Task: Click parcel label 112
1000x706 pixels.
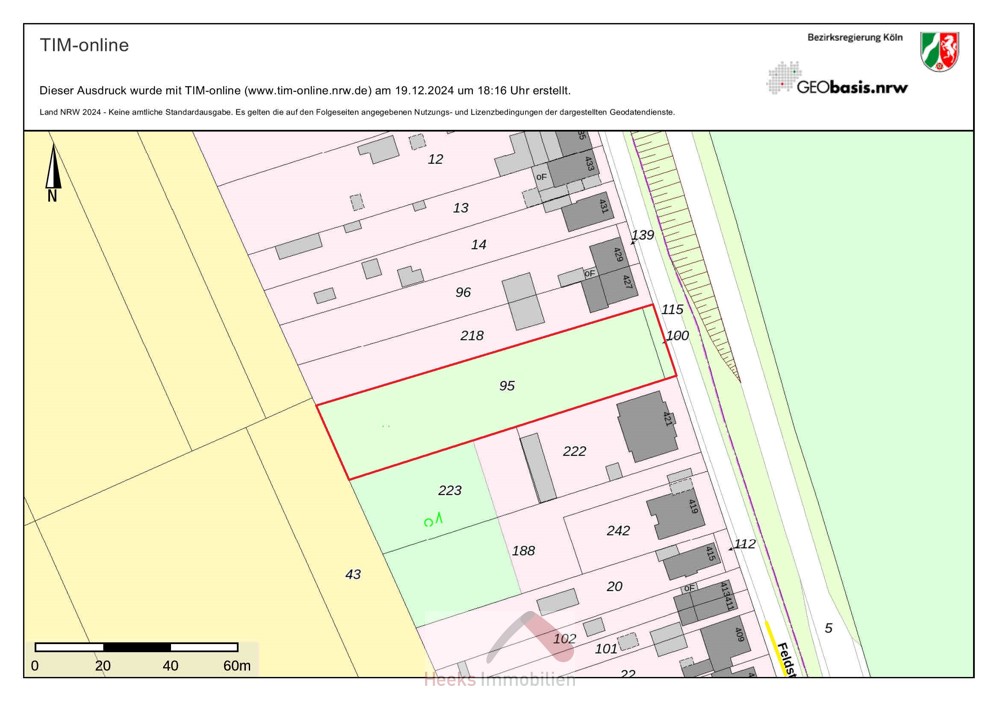Action: [744, 544]
